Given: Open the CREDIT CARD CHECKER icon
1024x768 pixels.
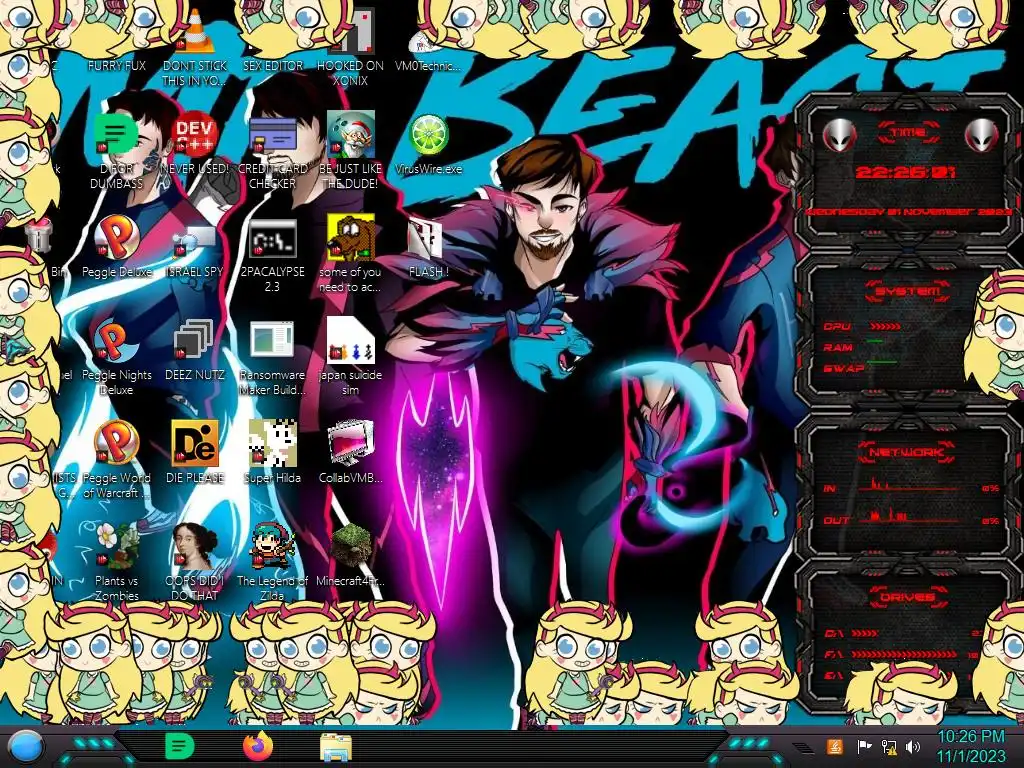Looking at the screenshot, I should 273,135.
